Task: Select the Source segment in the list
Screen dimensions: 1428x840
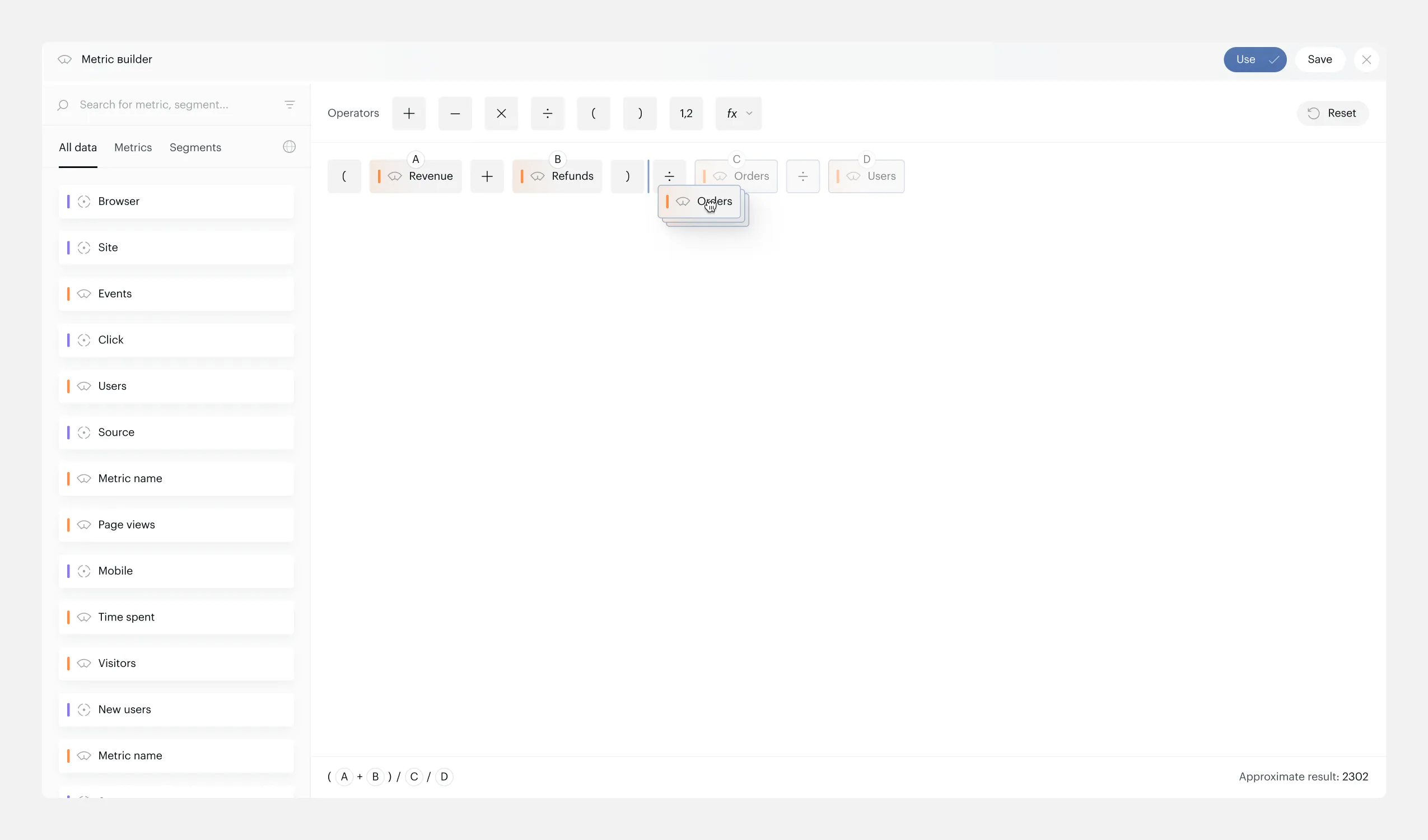Action: pyautogui.click(x=176, y=432)
